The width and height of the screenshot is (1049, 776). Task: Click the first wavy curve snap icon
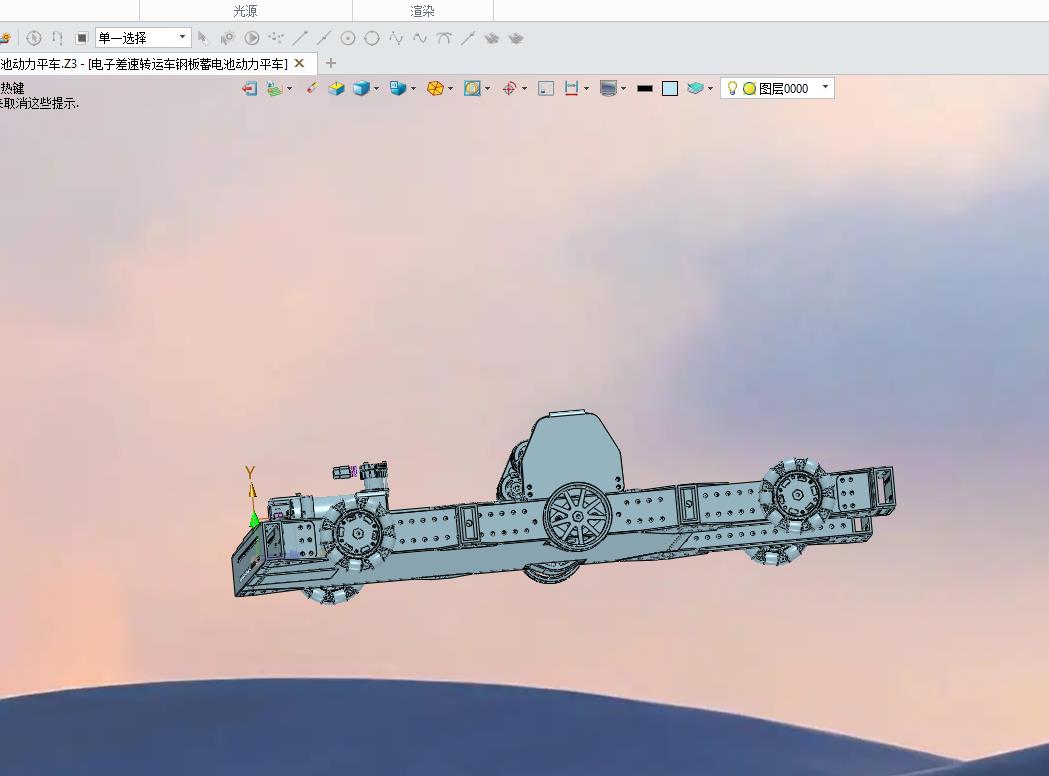(x=396, y=38)
